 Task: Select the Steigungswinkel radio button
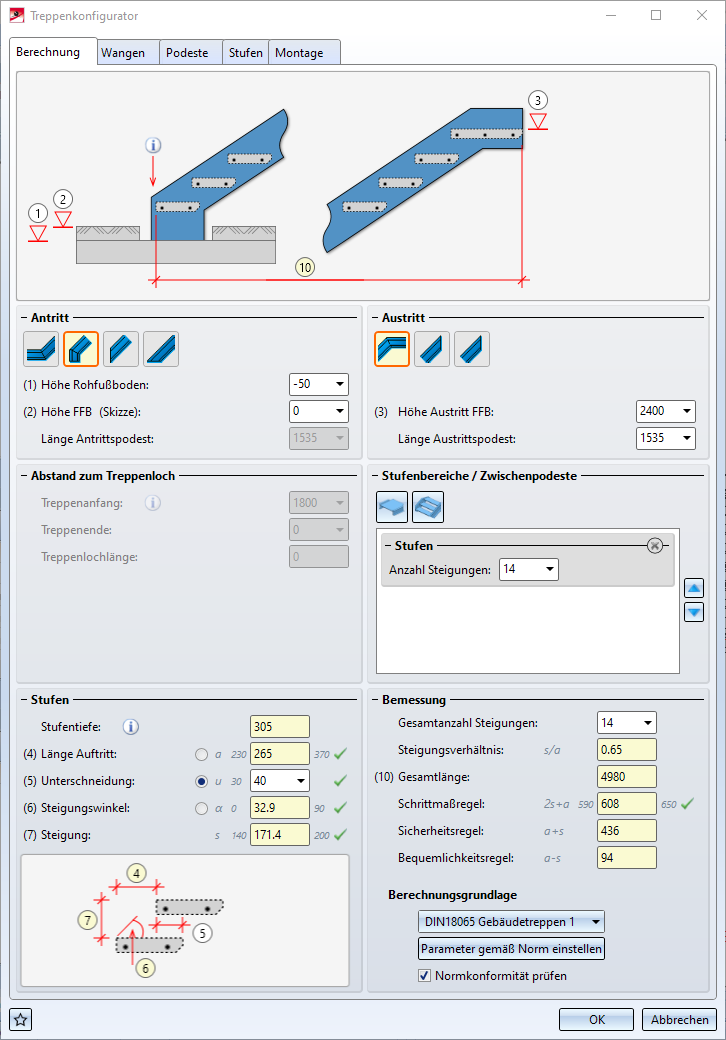point(202,809)
